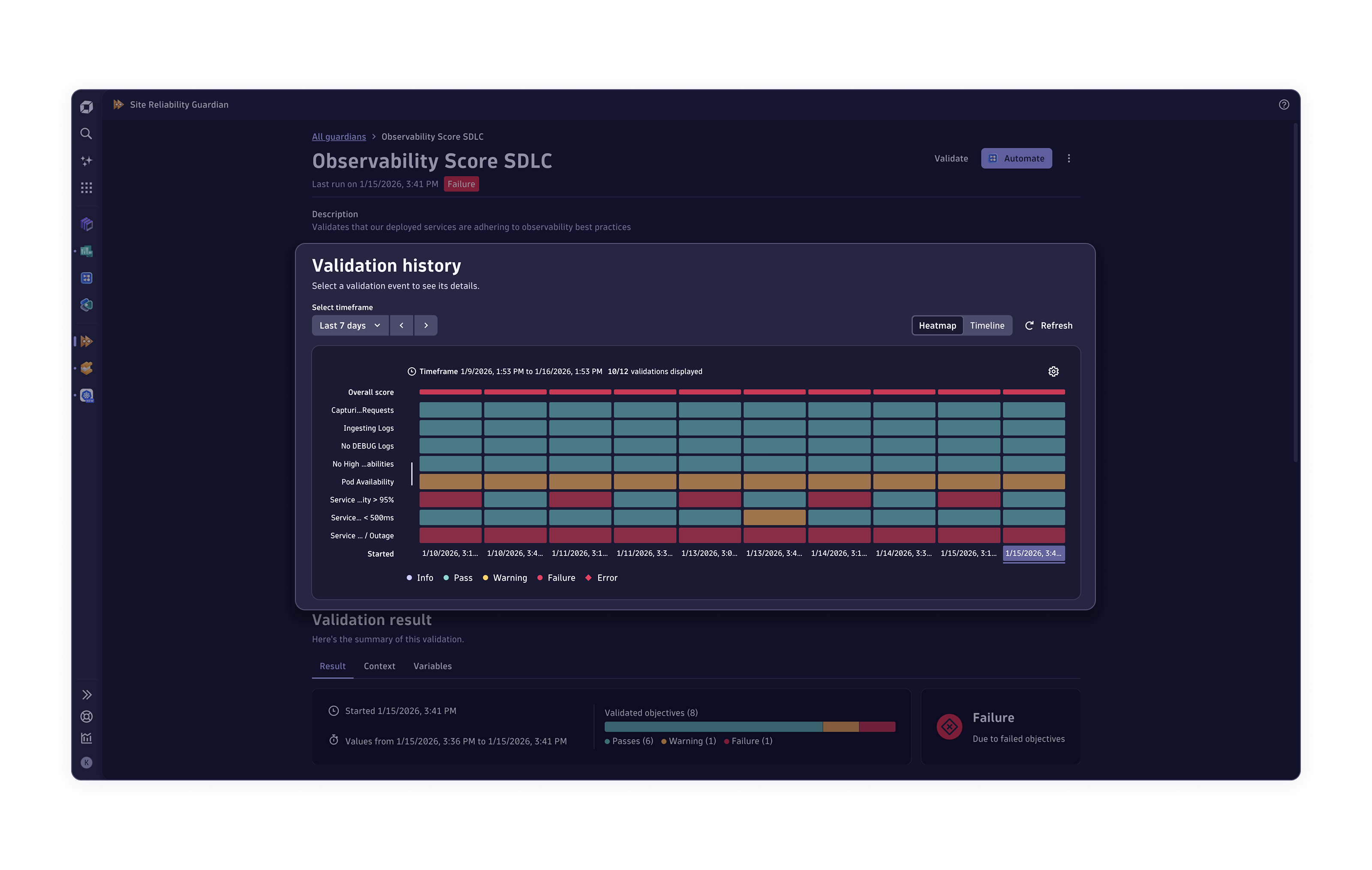Open the Last 7 days dropdown
Viewport: 1372px width, 870px height.
[x=350, y=326]
